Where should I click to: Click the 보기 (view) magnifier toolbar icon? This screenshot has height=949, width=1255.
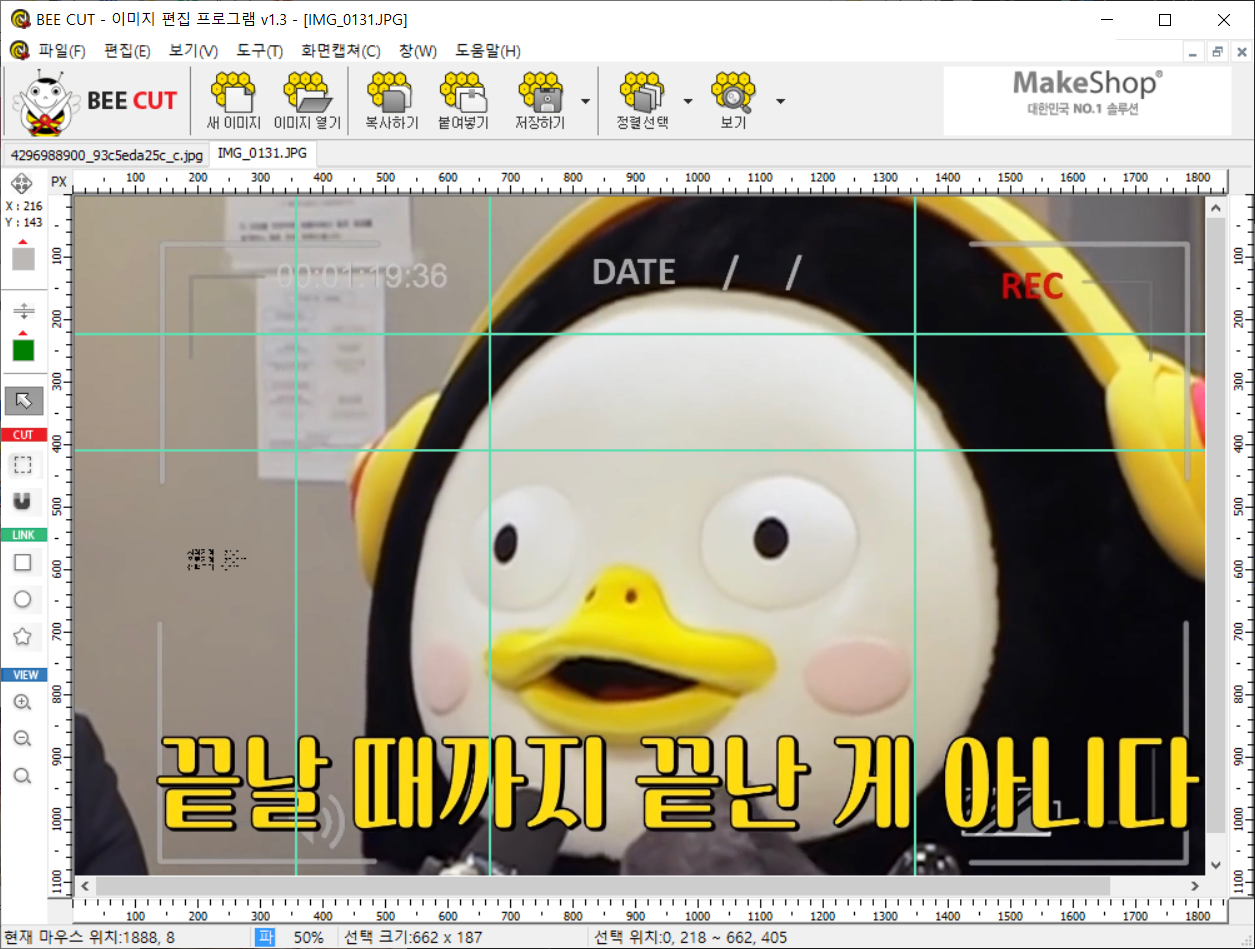pos(732,101)
